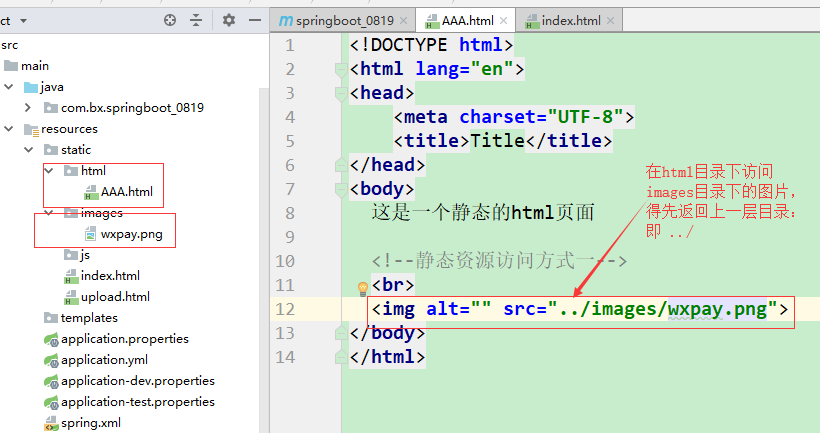Image resolution: width=820 pixels, height=433 pixels.
Task: Open AAA.html in the project tree
Action: (x=127, y=192)
